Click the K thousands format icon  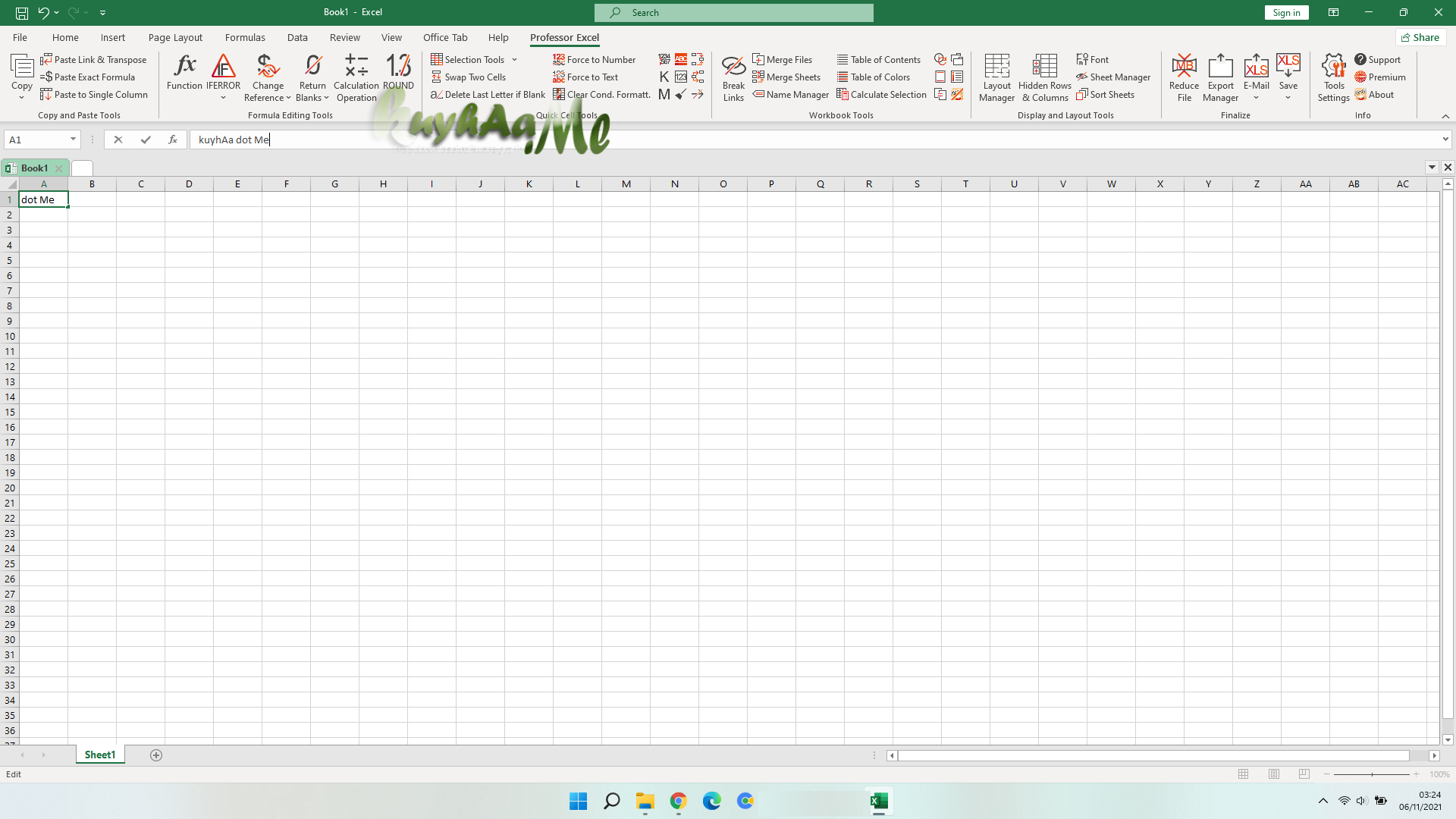pyautogui.click(x=664, y=77)
